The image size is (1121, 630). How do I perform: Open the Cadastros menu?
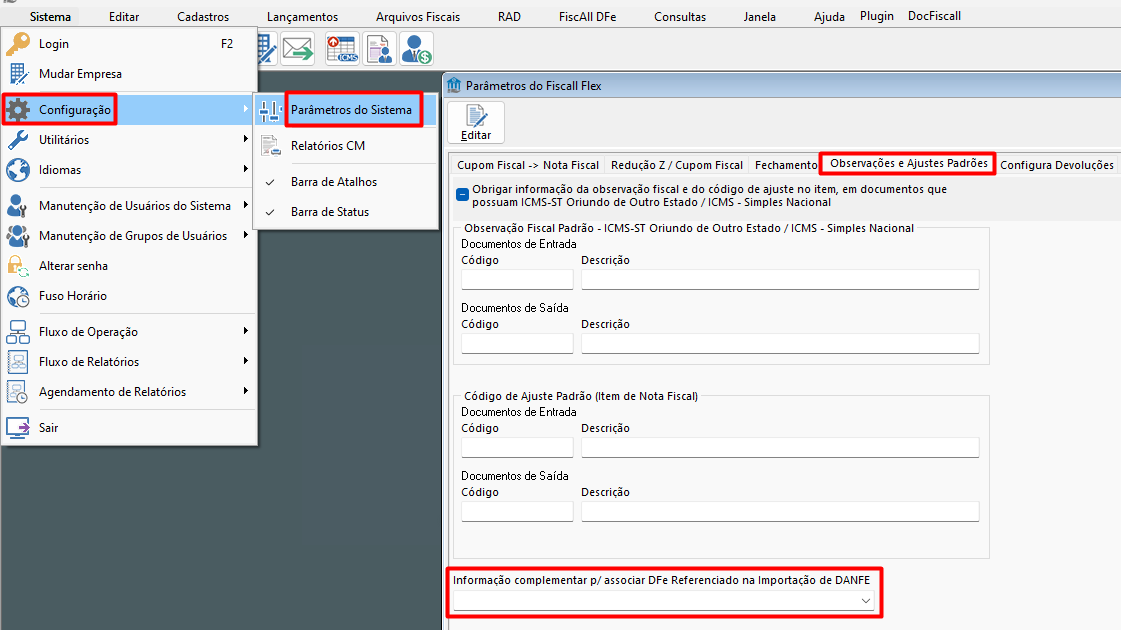click(203, 16)
